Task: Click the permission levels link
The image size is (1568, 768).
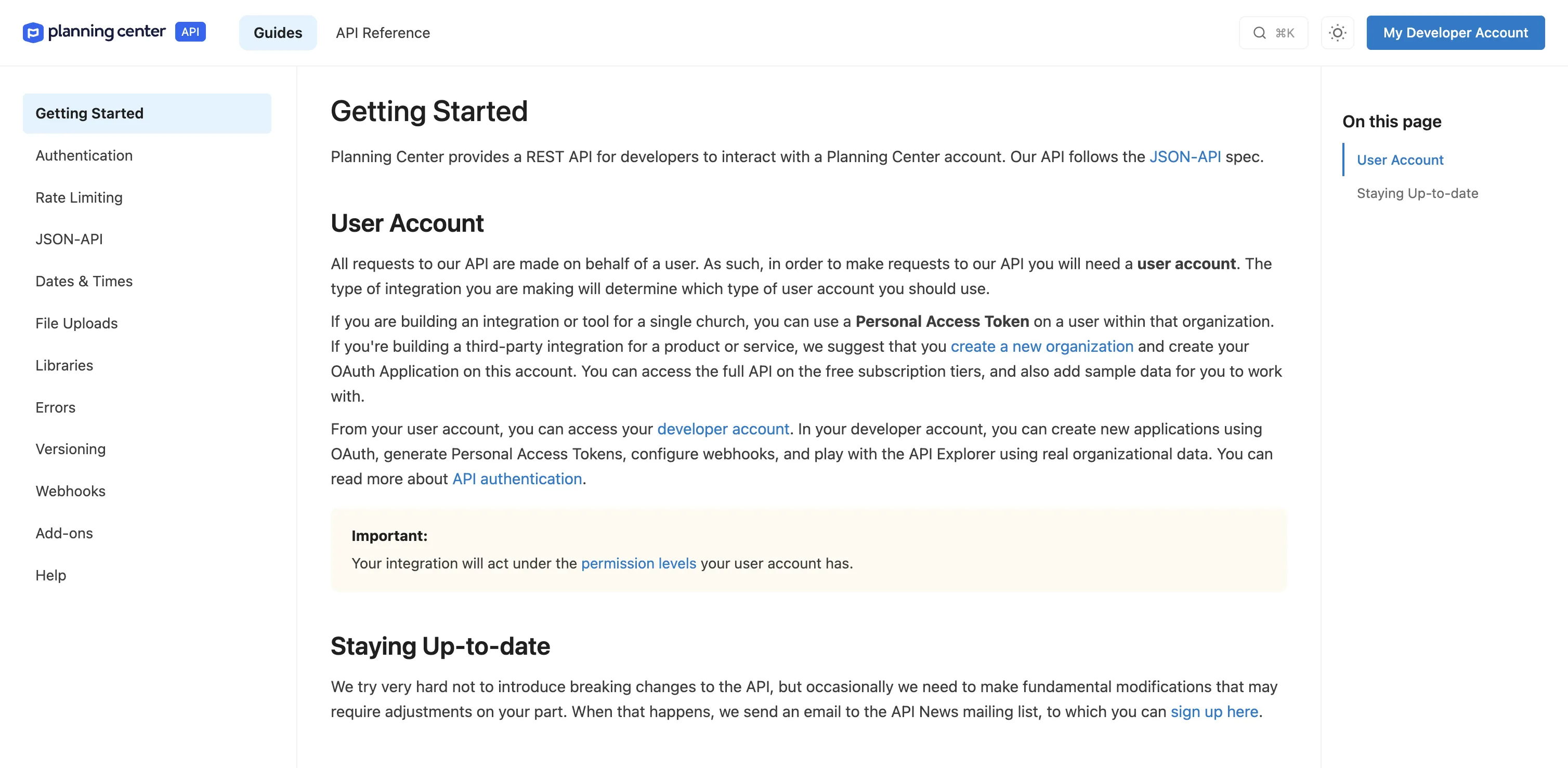Action: [638, 563]
